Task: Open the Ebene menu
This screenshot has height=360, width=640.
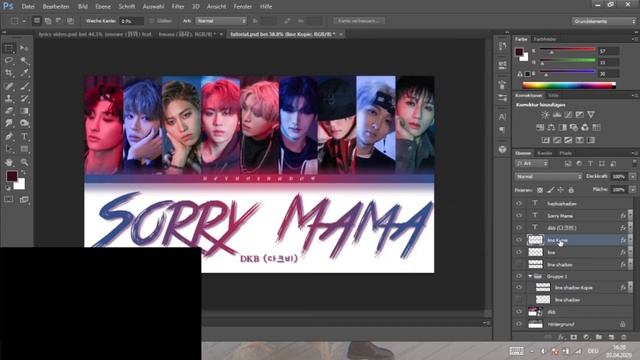Action: coord(103,7)
